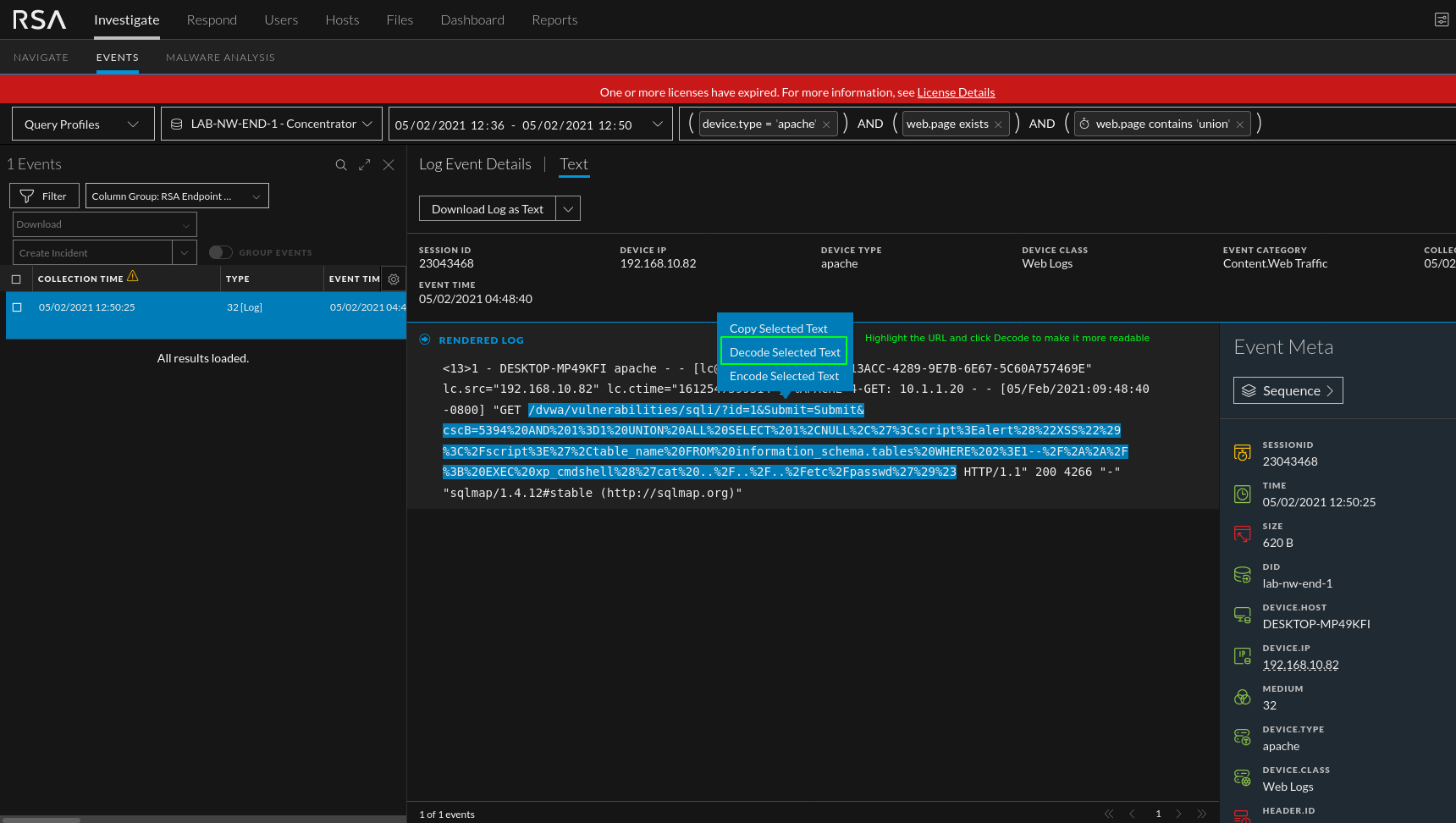Open the Query Profiles dropdown
The width and height of the screenshot is (1456, 823).
(82, 124)
